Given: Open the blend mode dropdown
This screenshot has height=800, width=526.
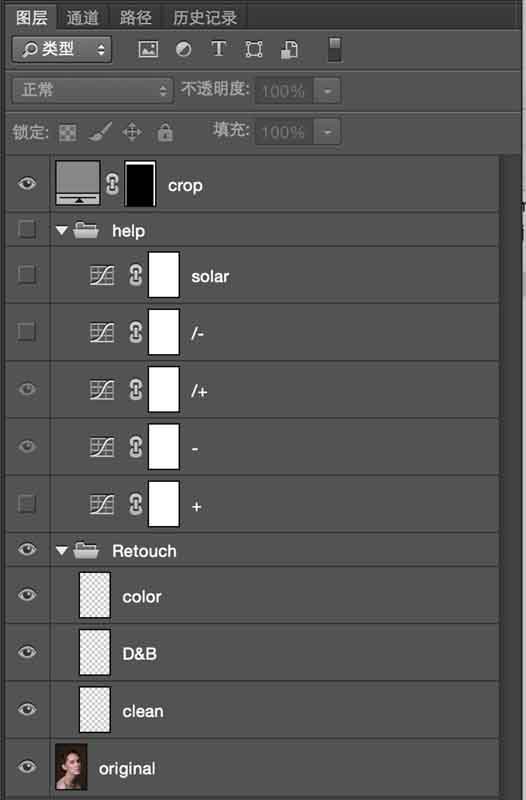Looking at the screenshot, I should [92, 90].
